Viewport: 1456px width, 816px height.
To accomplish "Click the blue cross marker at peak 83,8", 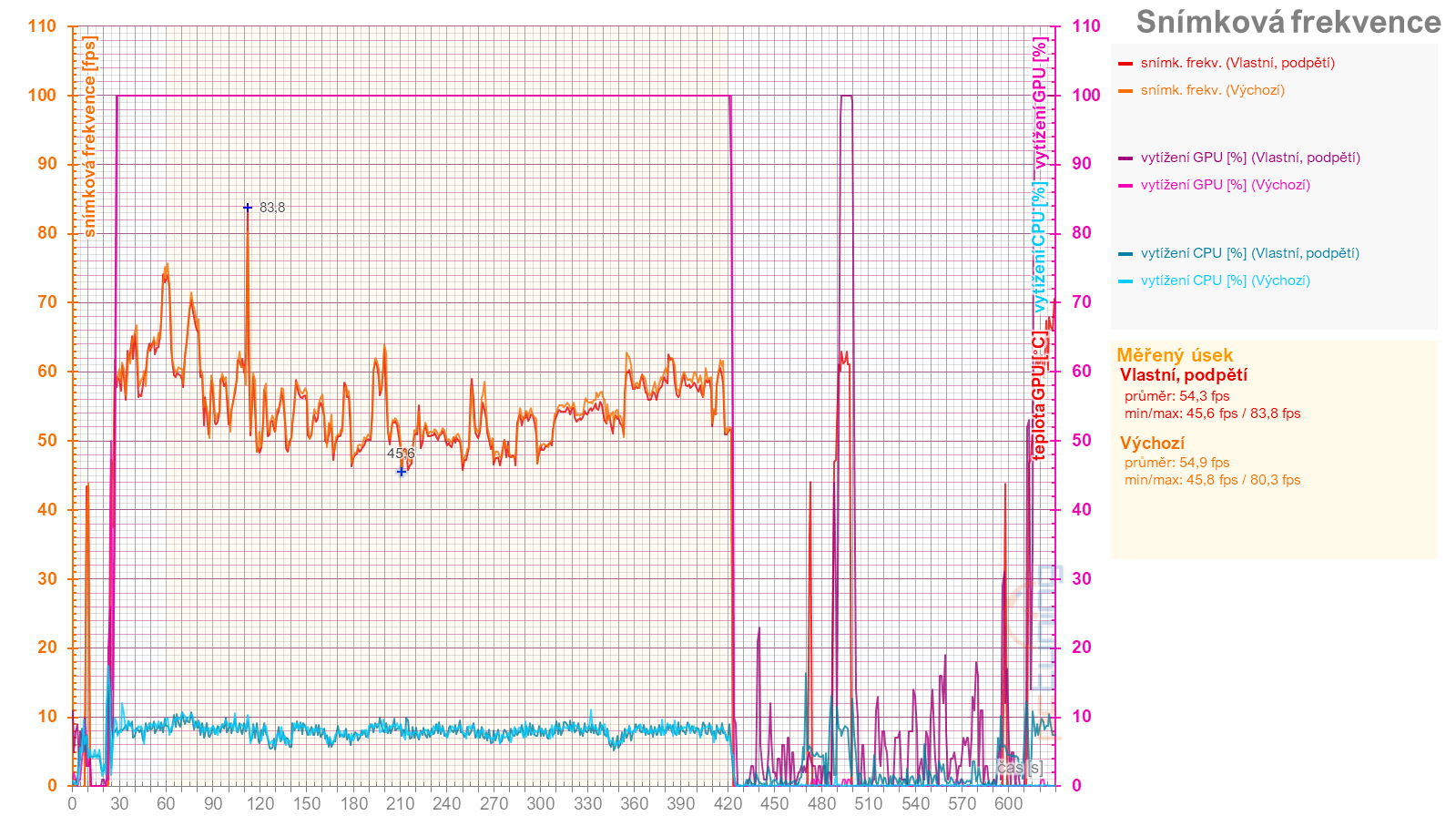I will point(248,208).
